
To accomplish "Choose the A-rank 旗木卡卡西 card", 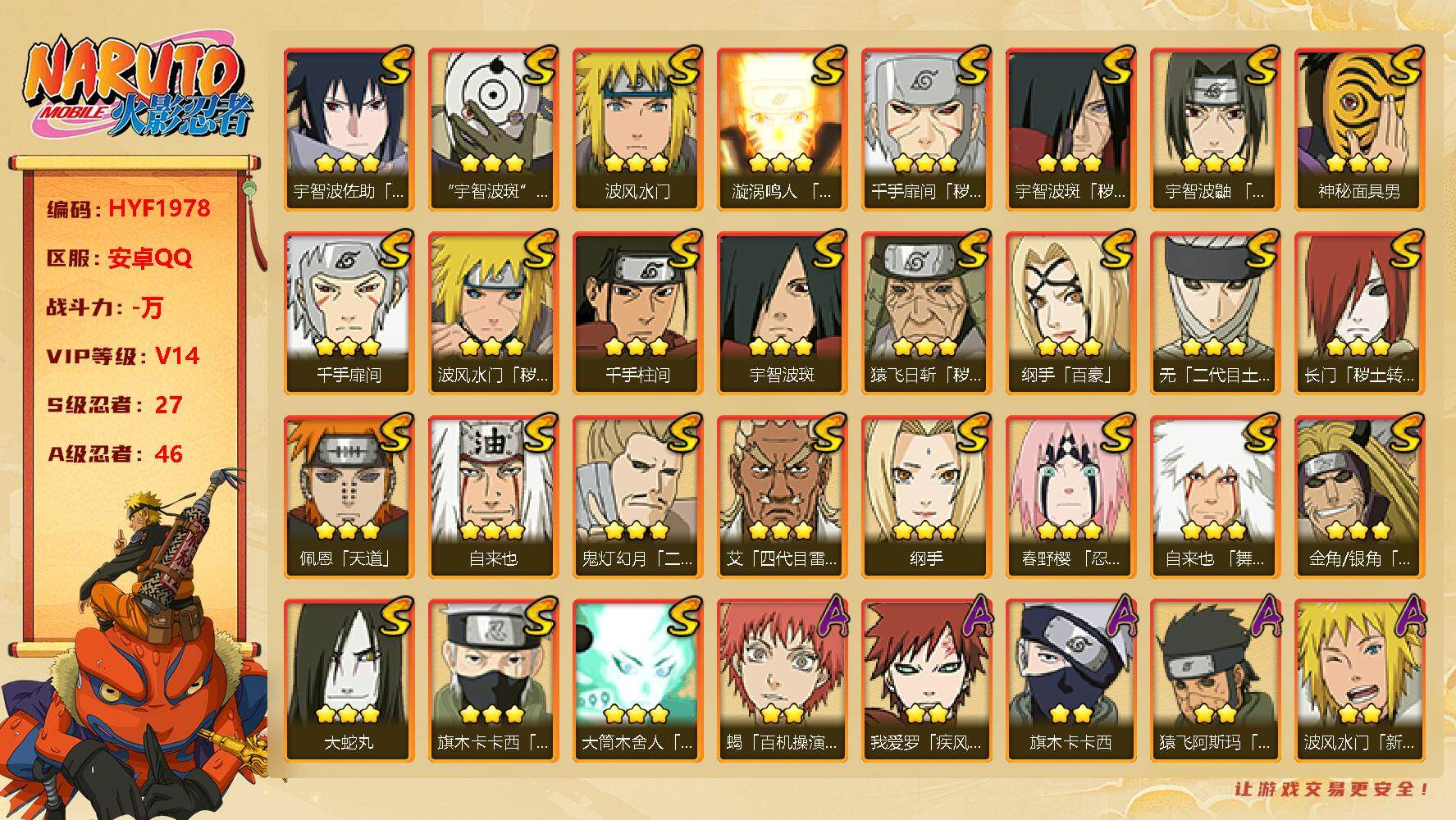I will pos(1070,681).
